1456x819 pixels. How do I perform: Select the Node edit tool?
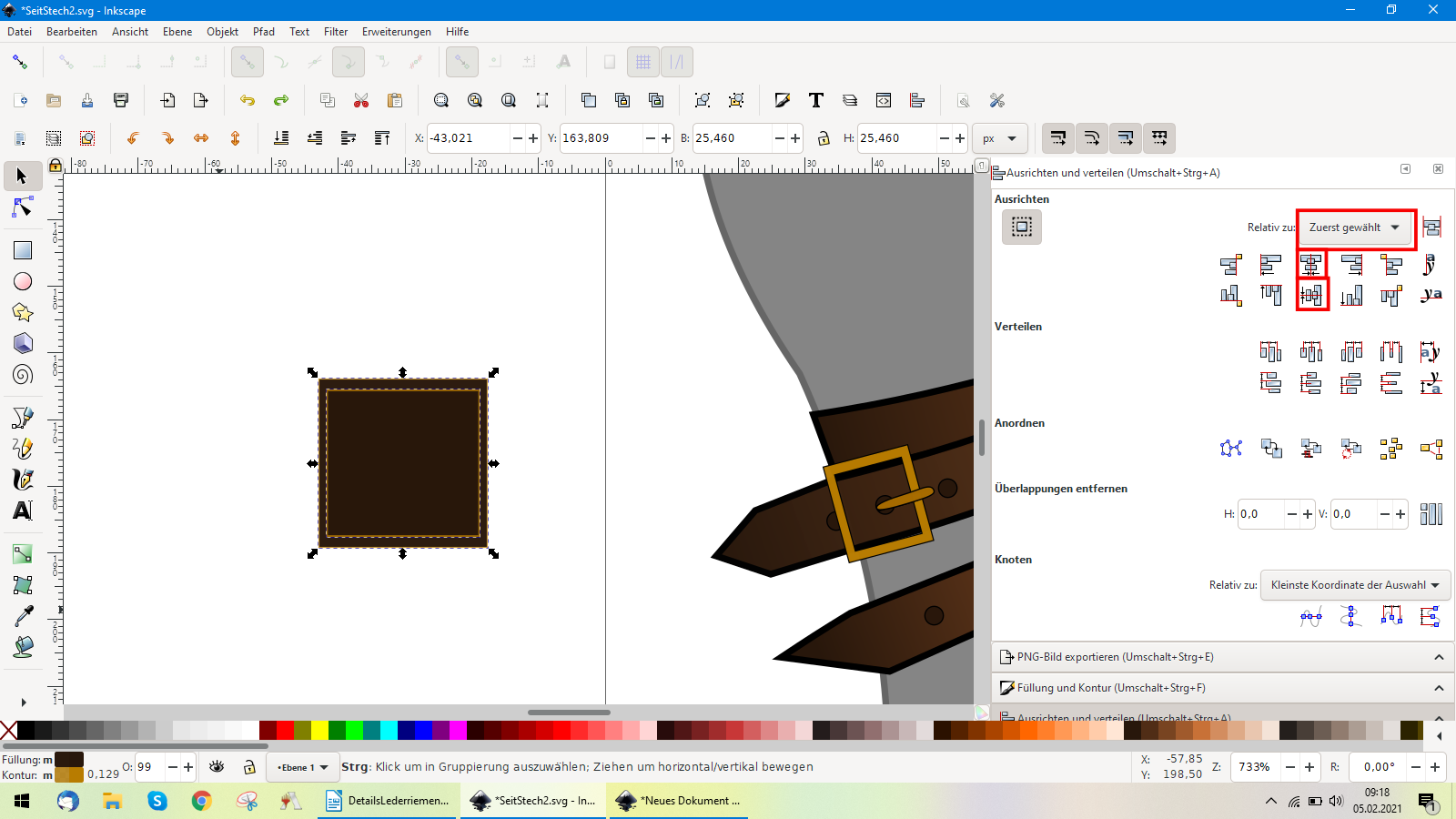[x=23, y=208]
